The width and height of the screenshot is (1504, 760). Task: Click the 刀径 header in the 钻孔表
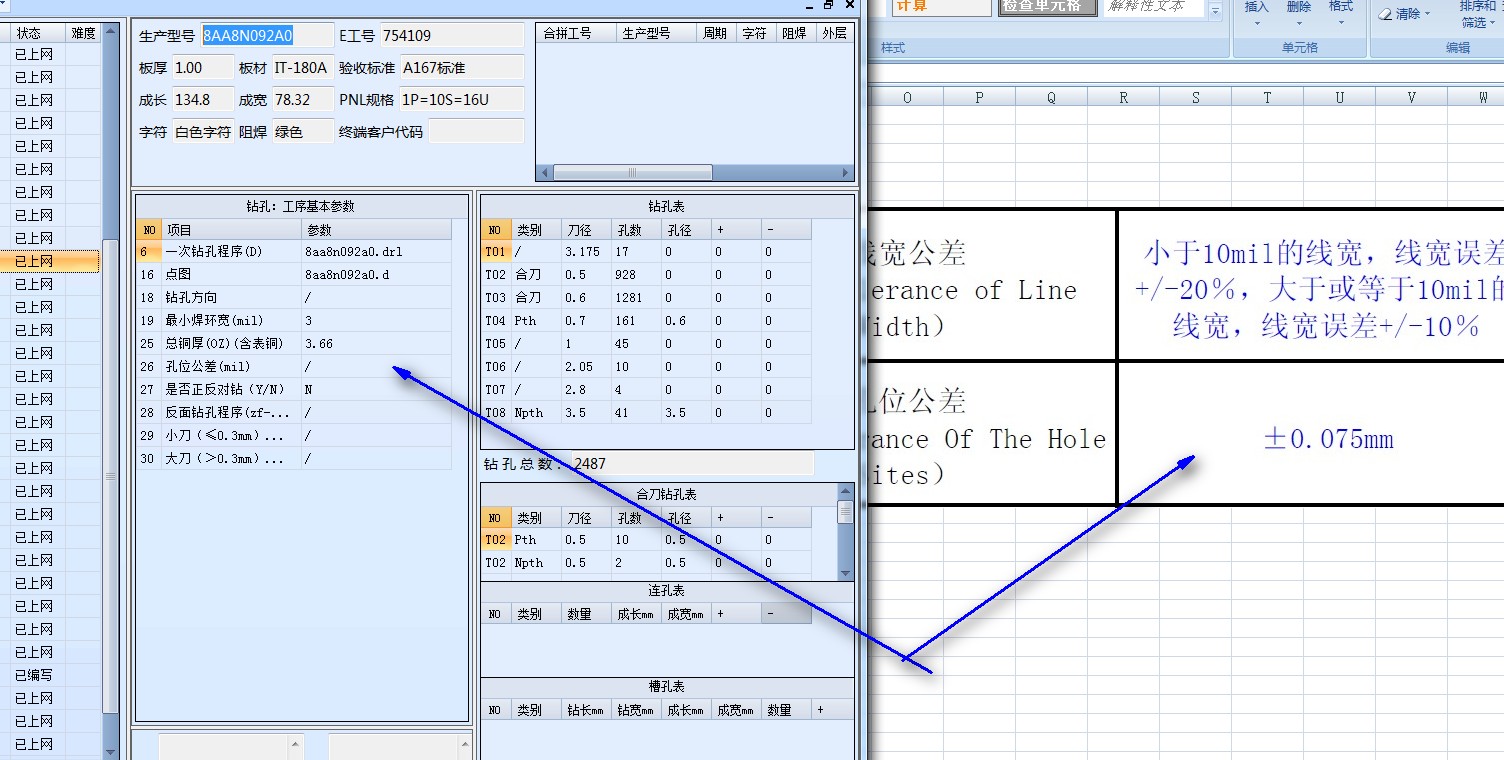[586, 229]
